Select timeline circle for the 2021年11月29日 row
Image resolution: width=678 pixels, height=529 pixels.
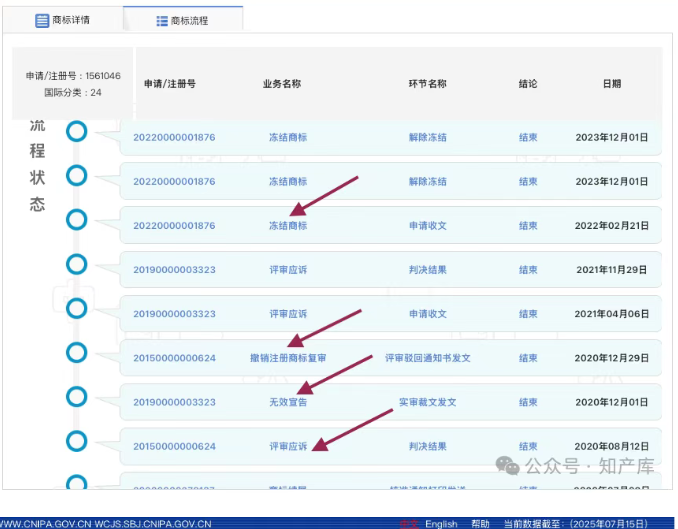click(77, 264)
